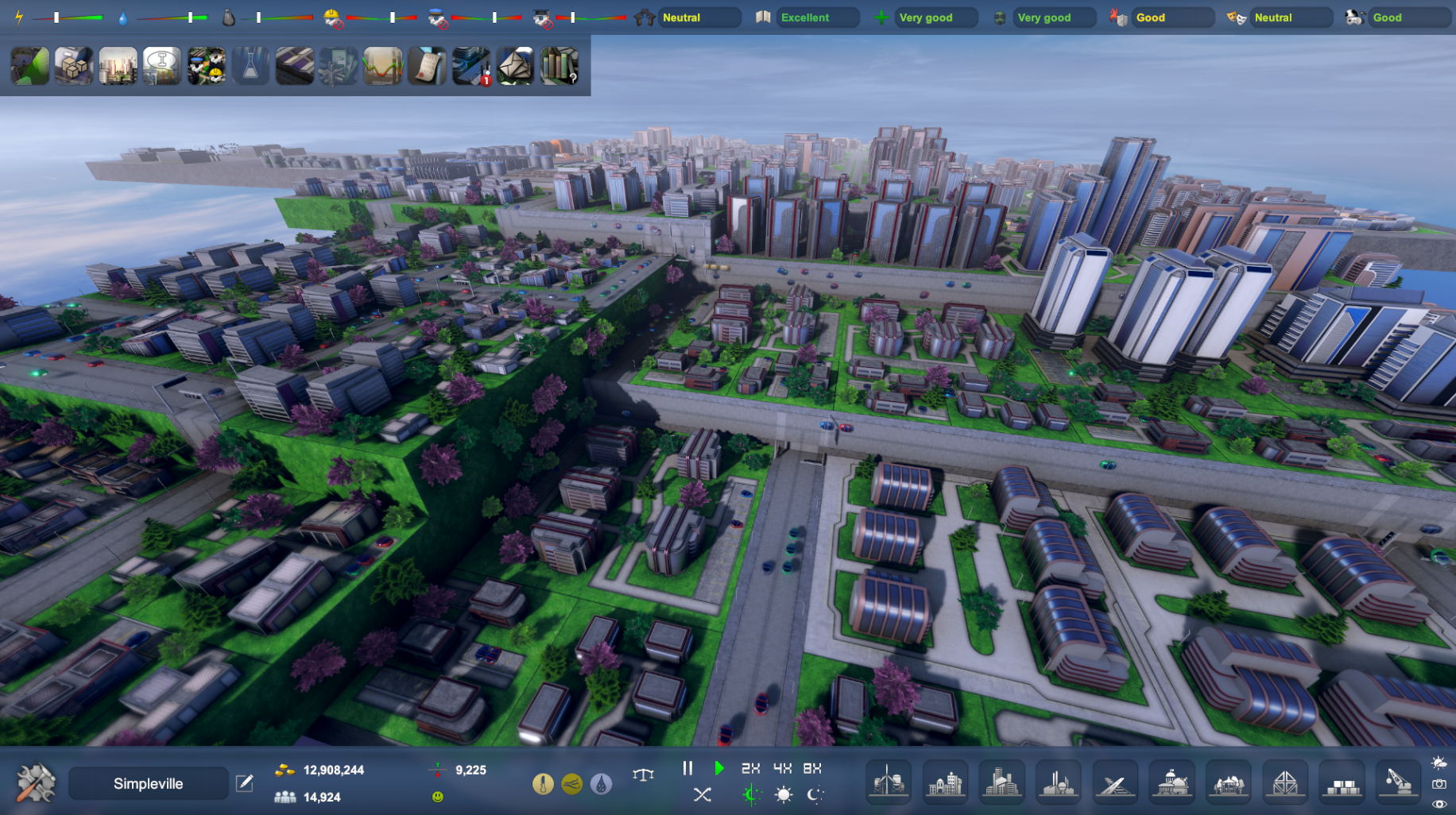Open the workforce hats panel
The height and width of the screenshot is (815, 1456).
point(207,66)
